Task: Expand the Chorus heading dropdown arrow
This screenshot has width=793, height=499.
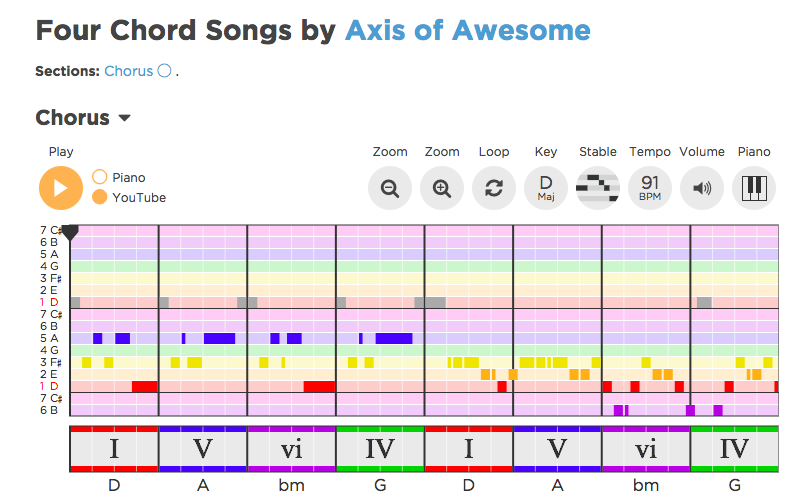Action: [x=124, y=118]
